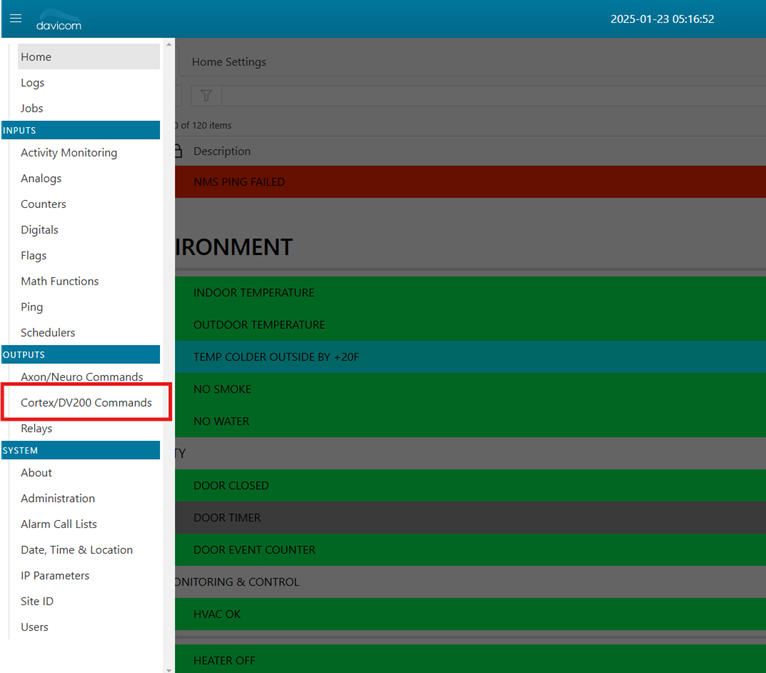The width and height of the screenshot is (766, 673).
Task: Click the filter text input field
Action: pos(490,96)
